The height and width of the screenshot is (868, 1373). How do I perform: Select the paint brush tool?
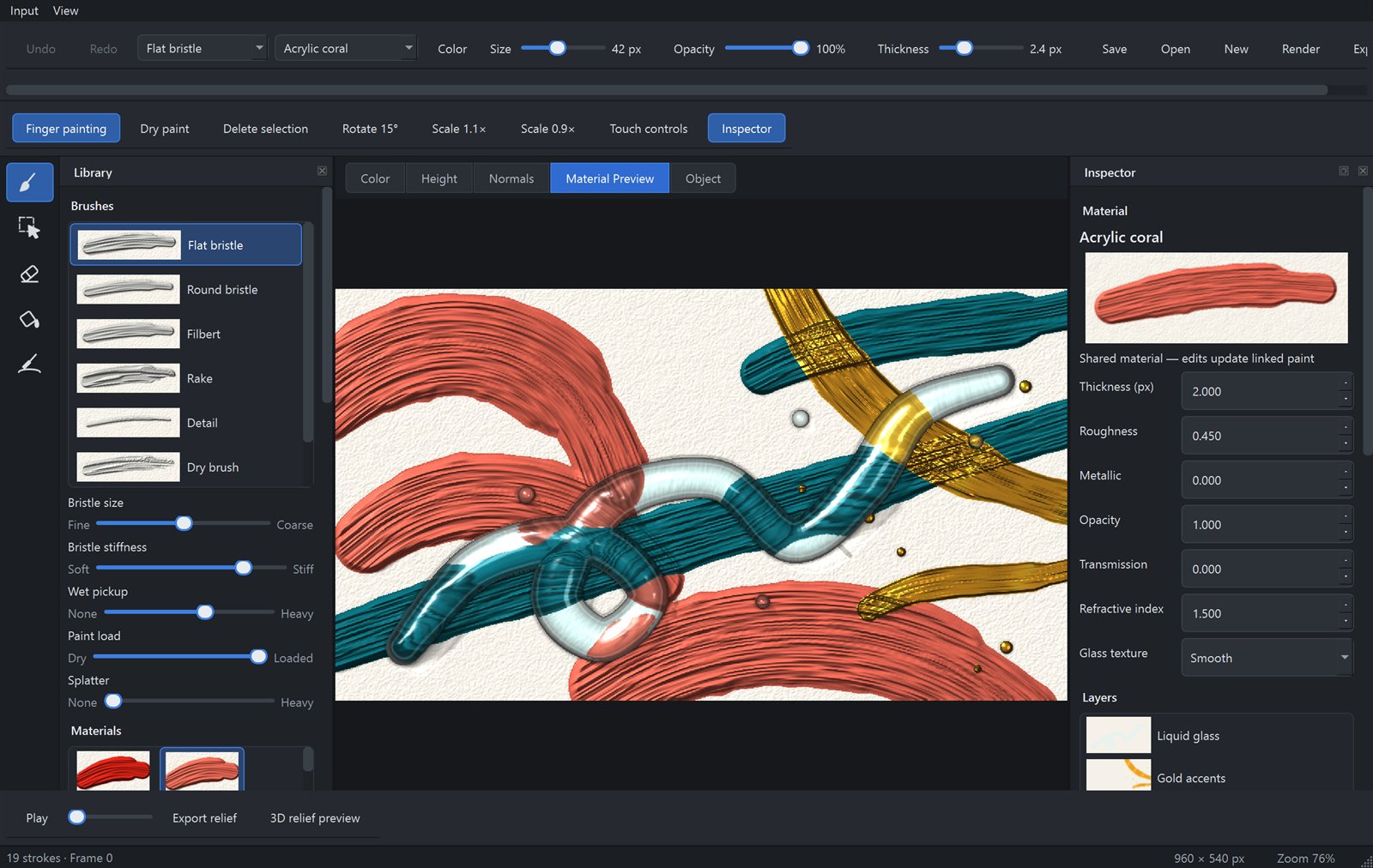point(30,182)
